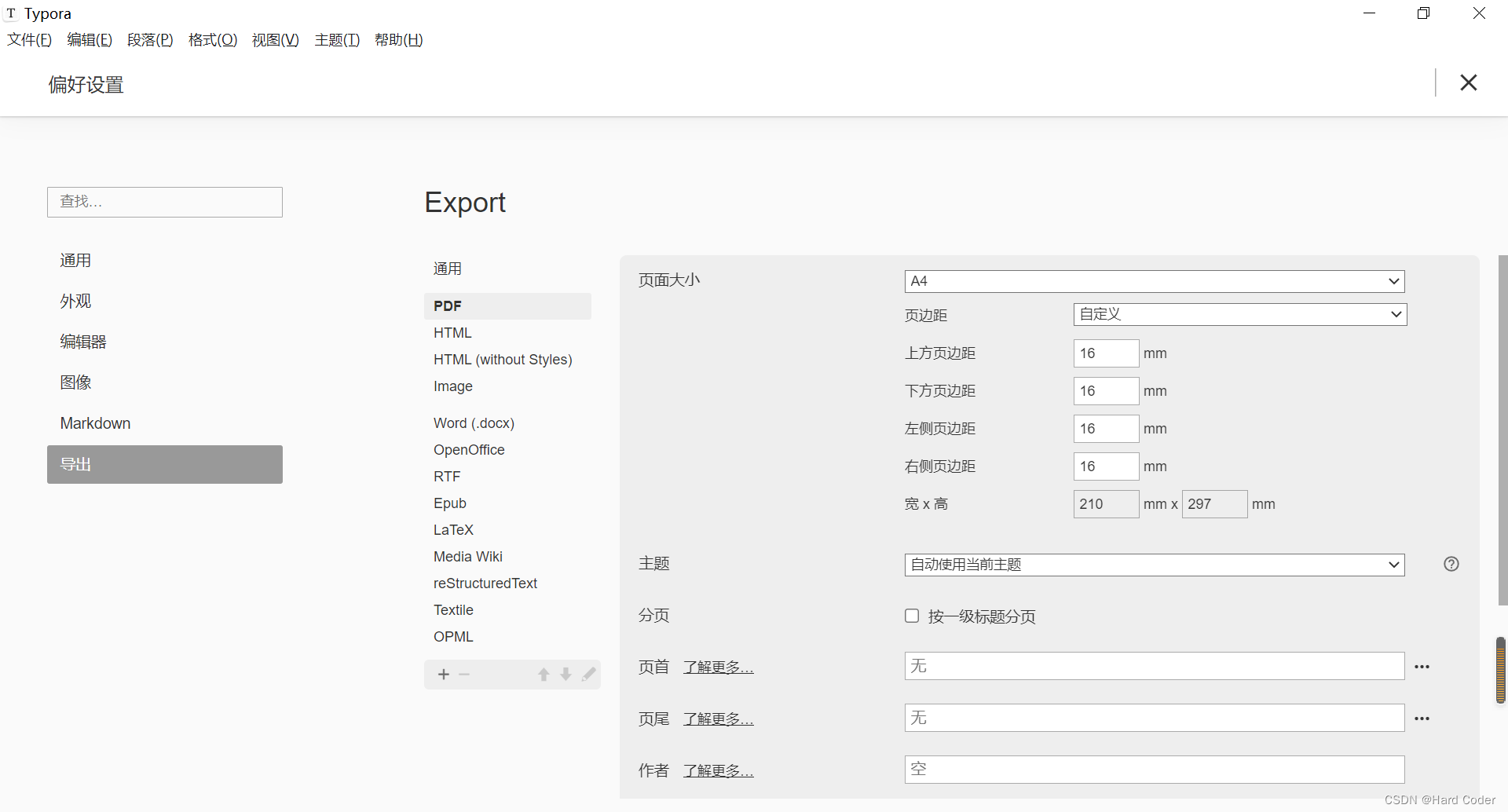Open the 编辑(E) menu

(90, 40)
